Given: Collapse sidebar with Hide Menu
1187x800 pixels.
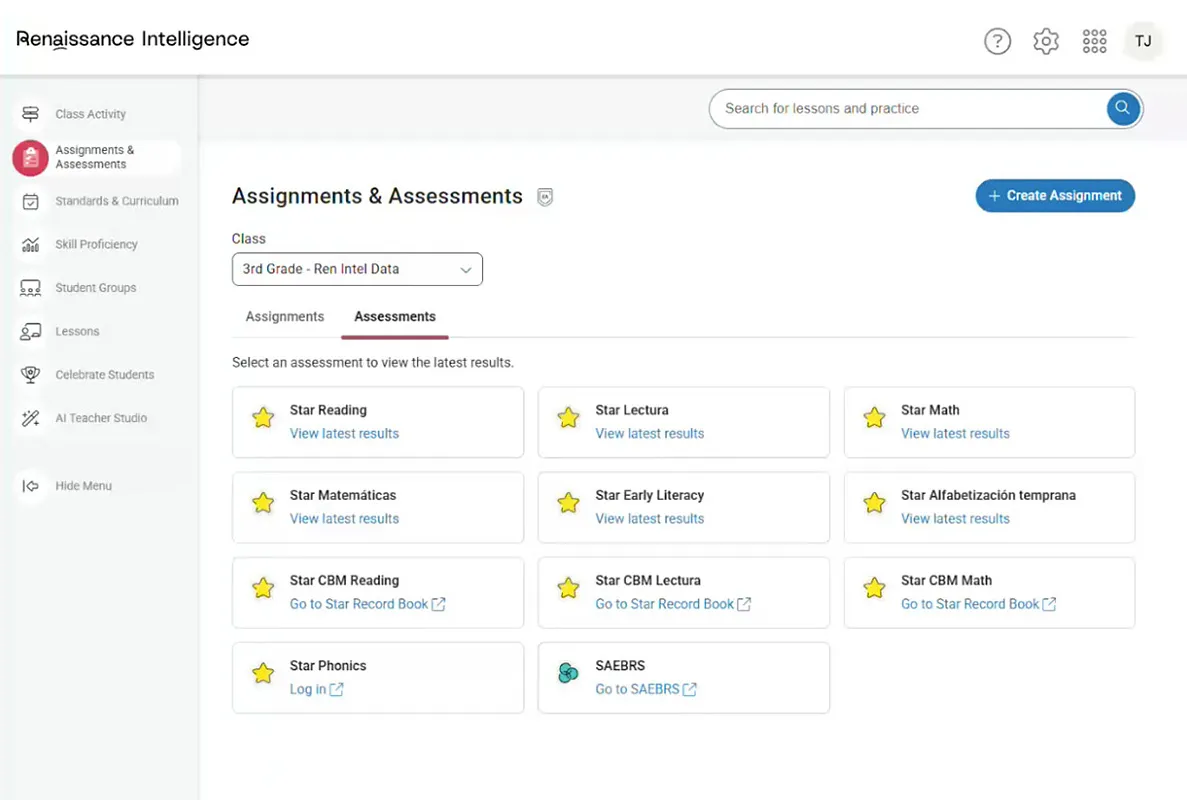Looking at the screenshot, I should click(83, 486).
